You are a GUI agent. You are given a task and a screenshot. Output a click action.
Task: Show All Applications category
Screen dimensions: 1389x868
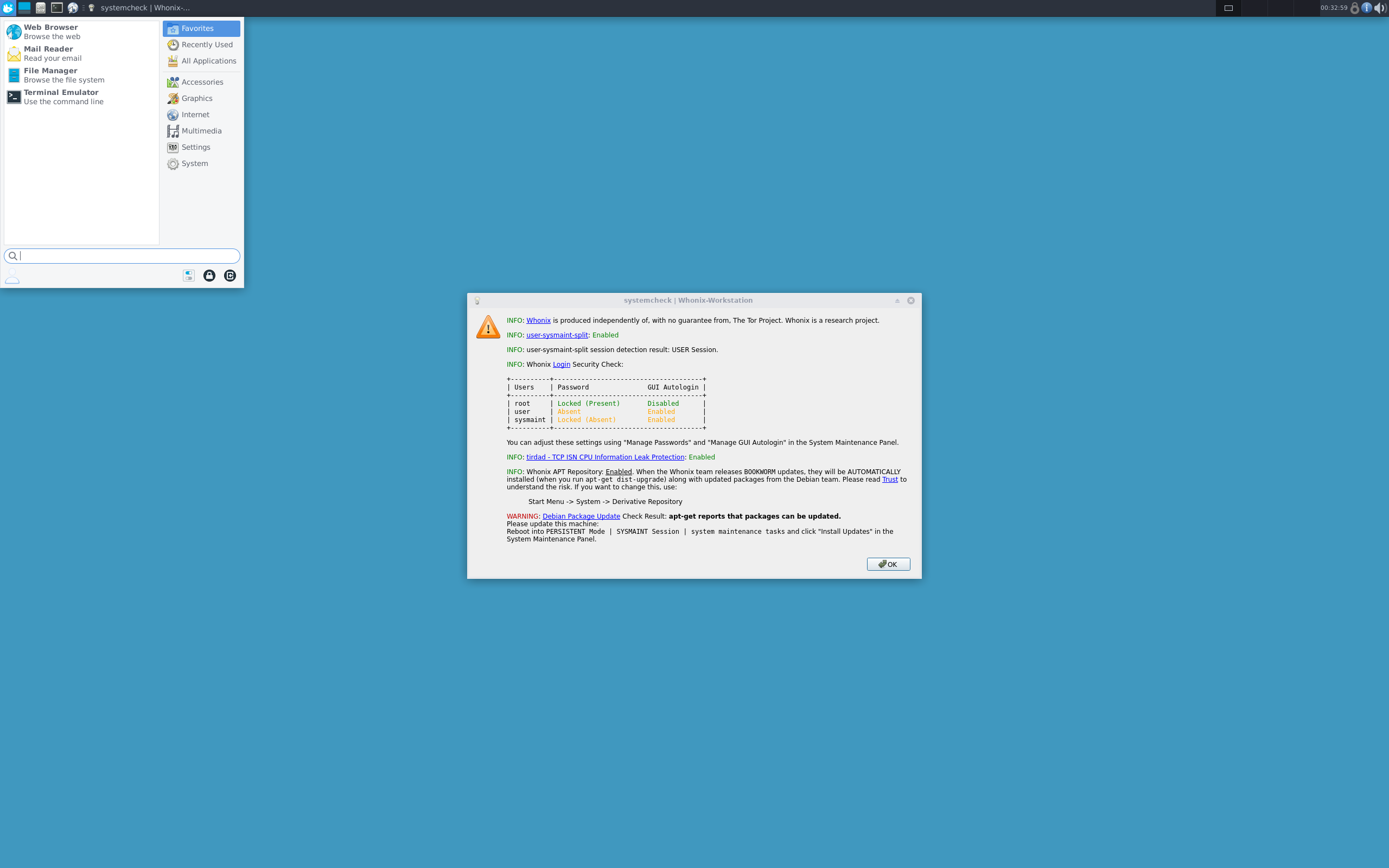coord(201,61)
